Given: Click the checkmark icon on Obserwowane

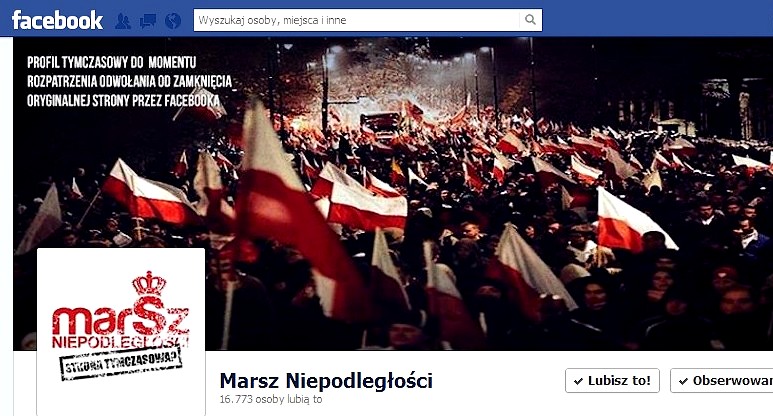Looking at the screenshot, I should (x=683, y=381).
